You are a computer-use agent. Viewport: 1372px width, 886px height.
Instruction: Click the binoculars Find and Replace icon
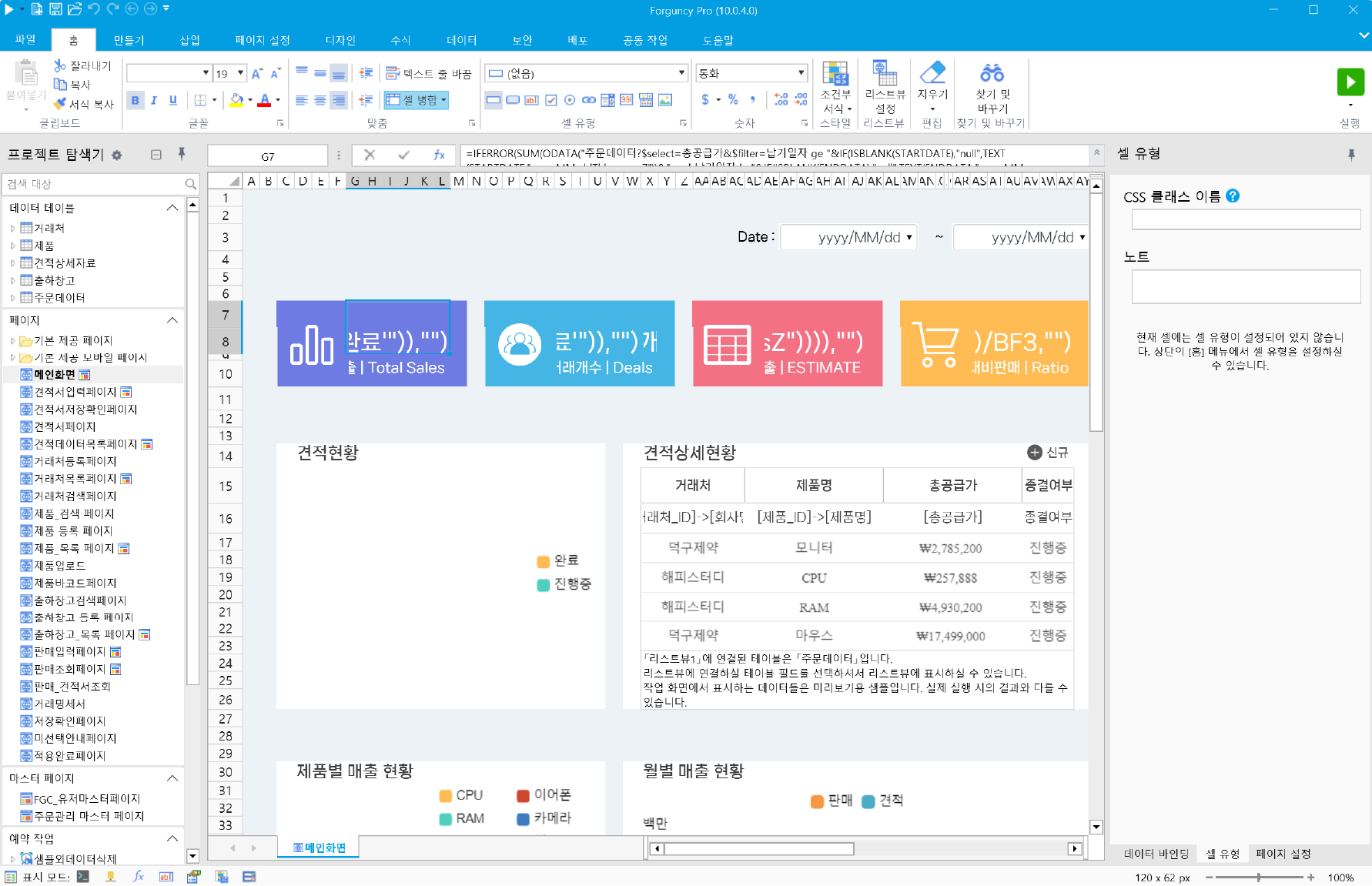click(x=992, y=73)
